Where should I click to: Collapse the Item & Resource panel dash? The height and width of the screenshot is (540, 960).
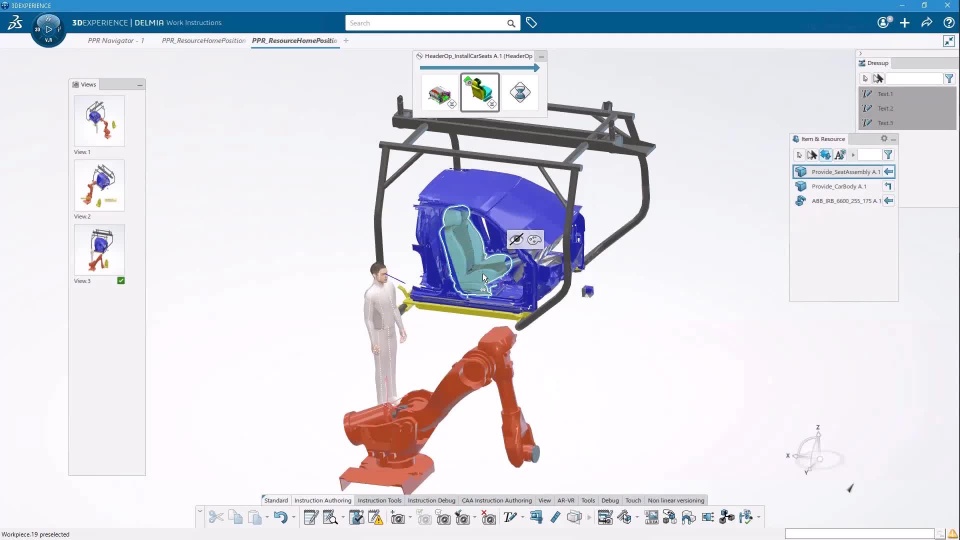coord(893,139)
